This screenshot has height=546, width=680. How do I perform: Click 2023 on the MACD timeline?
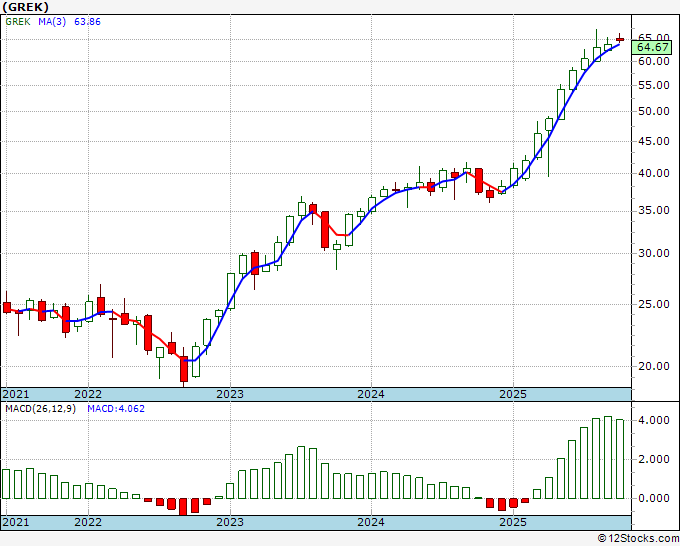click(x=230, y=522)
